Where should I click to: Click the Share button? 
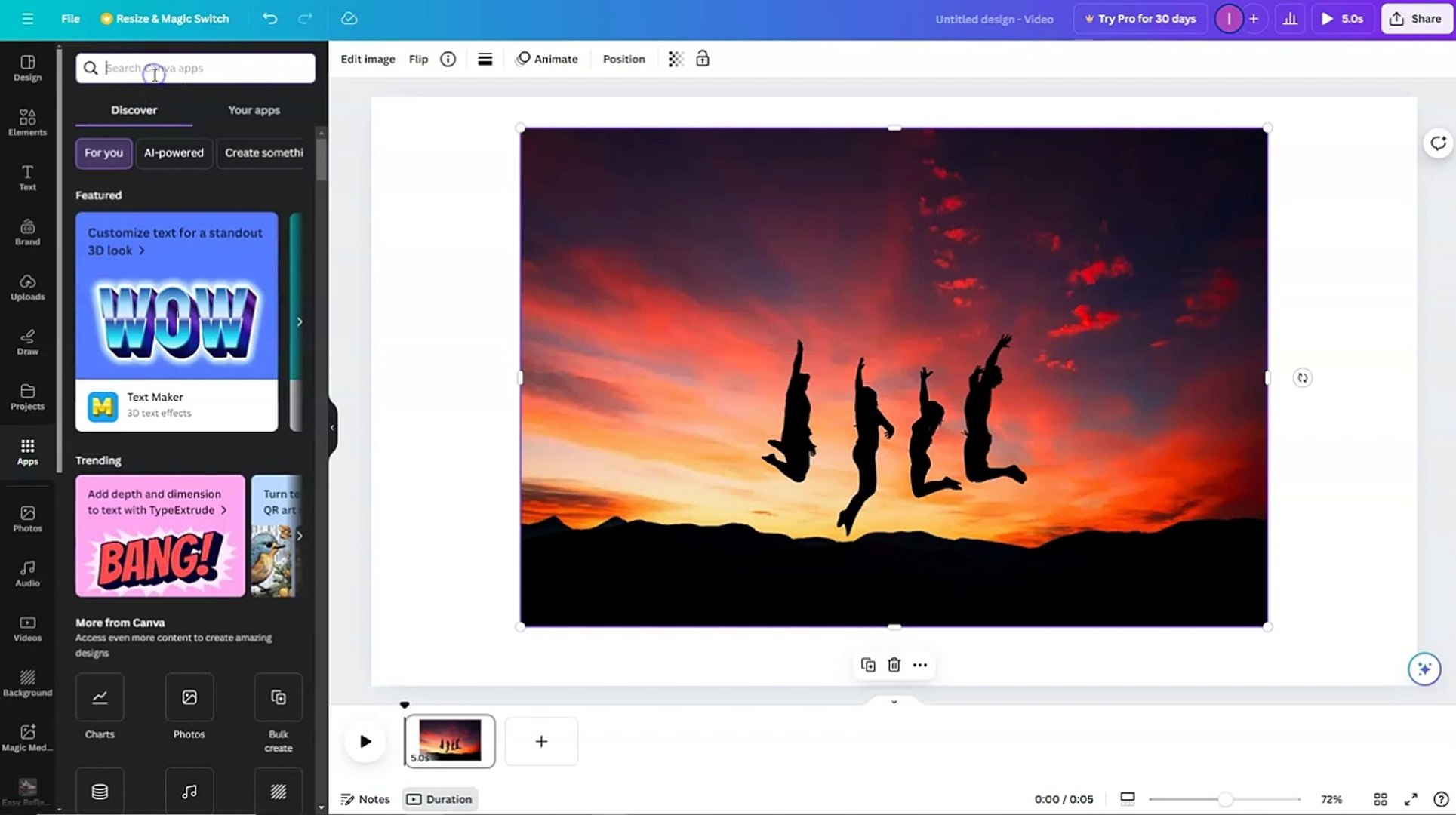pyautogui.click(x=1415, y=19)
